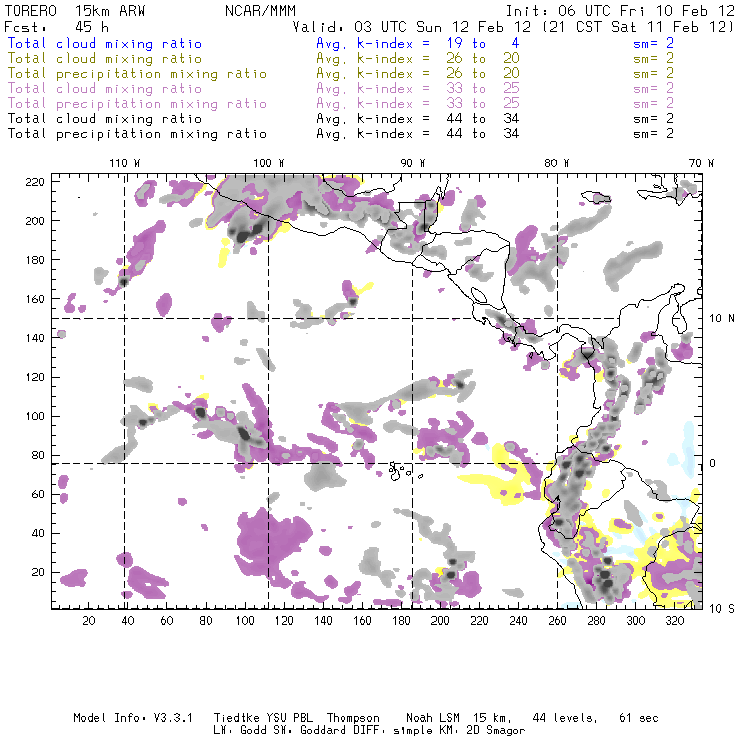Click the blue "Total cloud mixing ratio" legend label
The image size is (740, 740).
click(x=105, y=43)
